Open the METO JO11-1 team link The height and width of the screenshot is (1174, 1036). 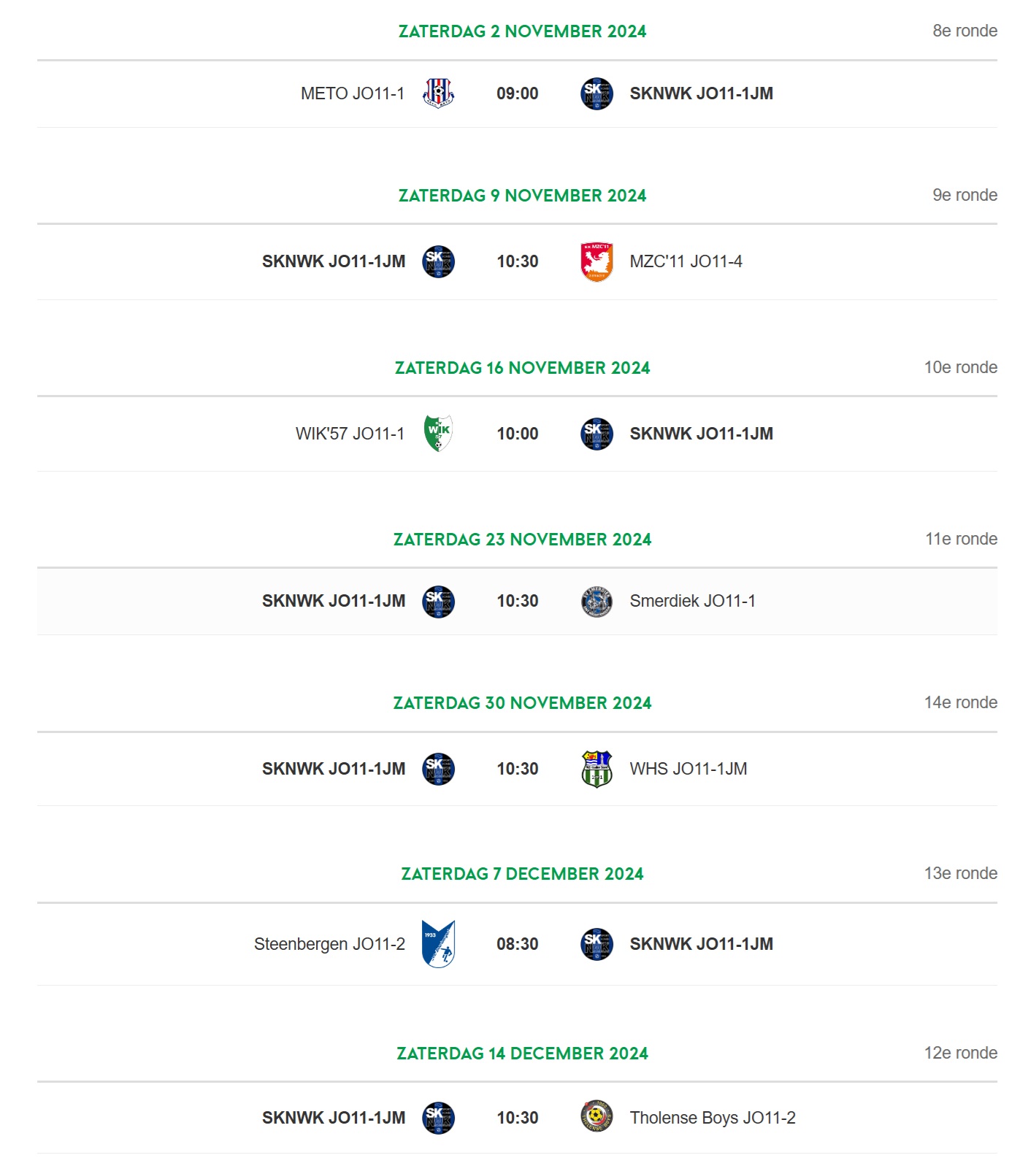pyautogui.click(x=353, y=93)
